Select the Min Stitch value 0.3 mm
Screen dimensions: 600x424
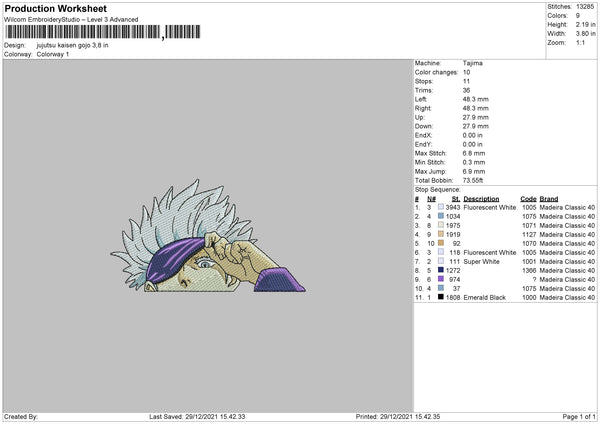coord(474,162)
